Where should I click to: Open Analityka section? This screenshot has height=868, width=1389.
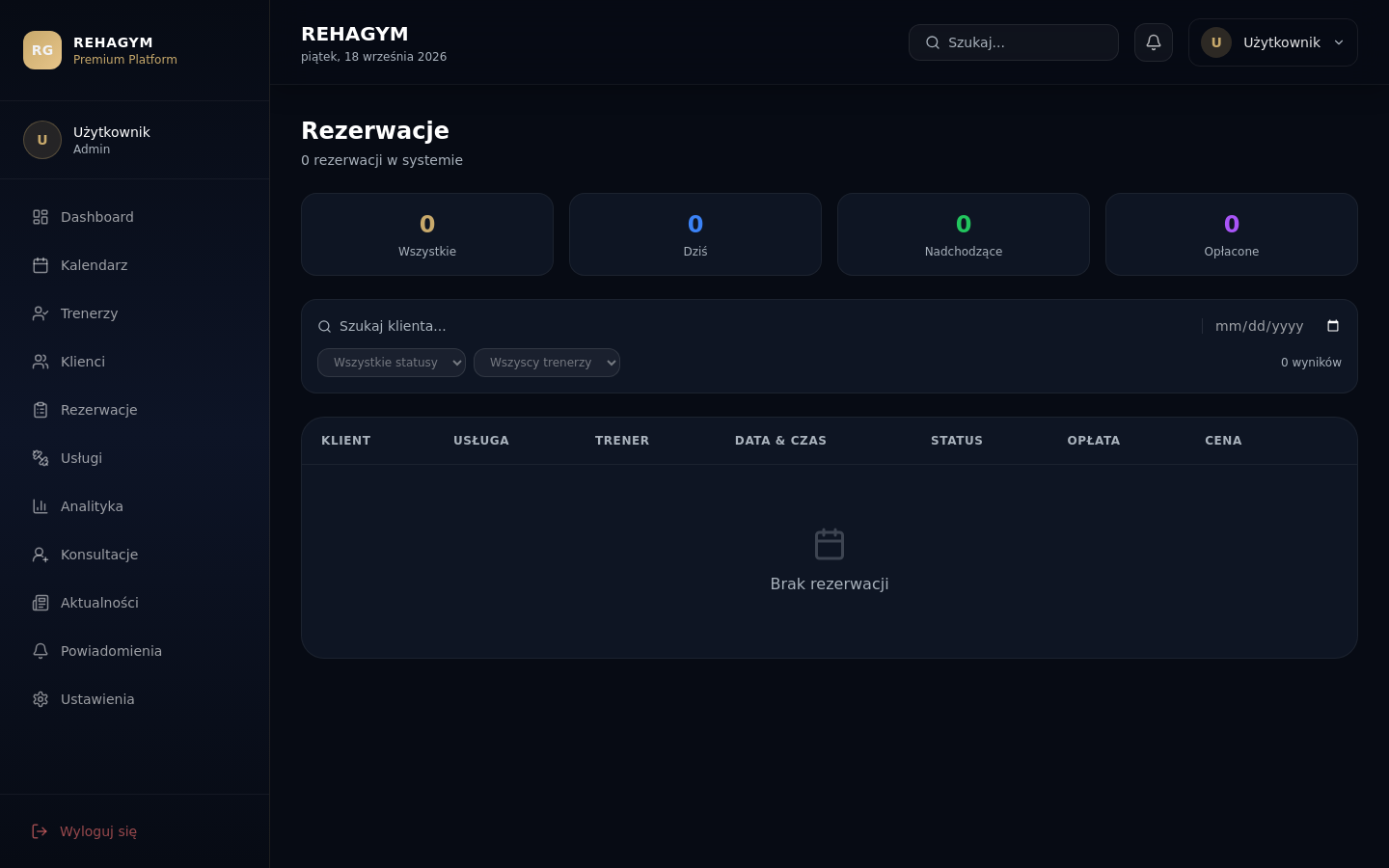pyautogui.click(x=135, y=506)
